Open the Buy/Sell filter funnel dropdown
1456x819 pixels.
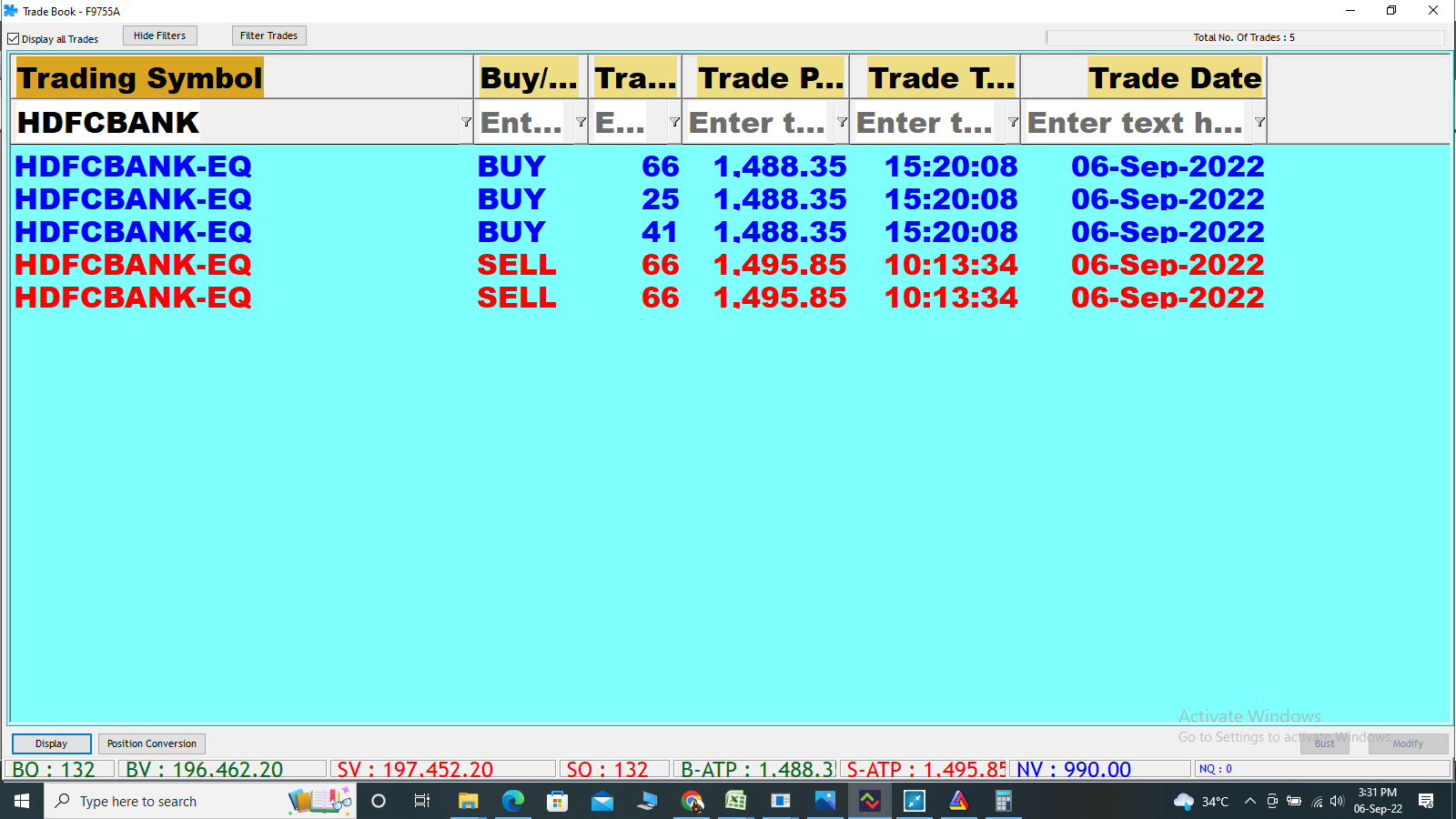581,122
